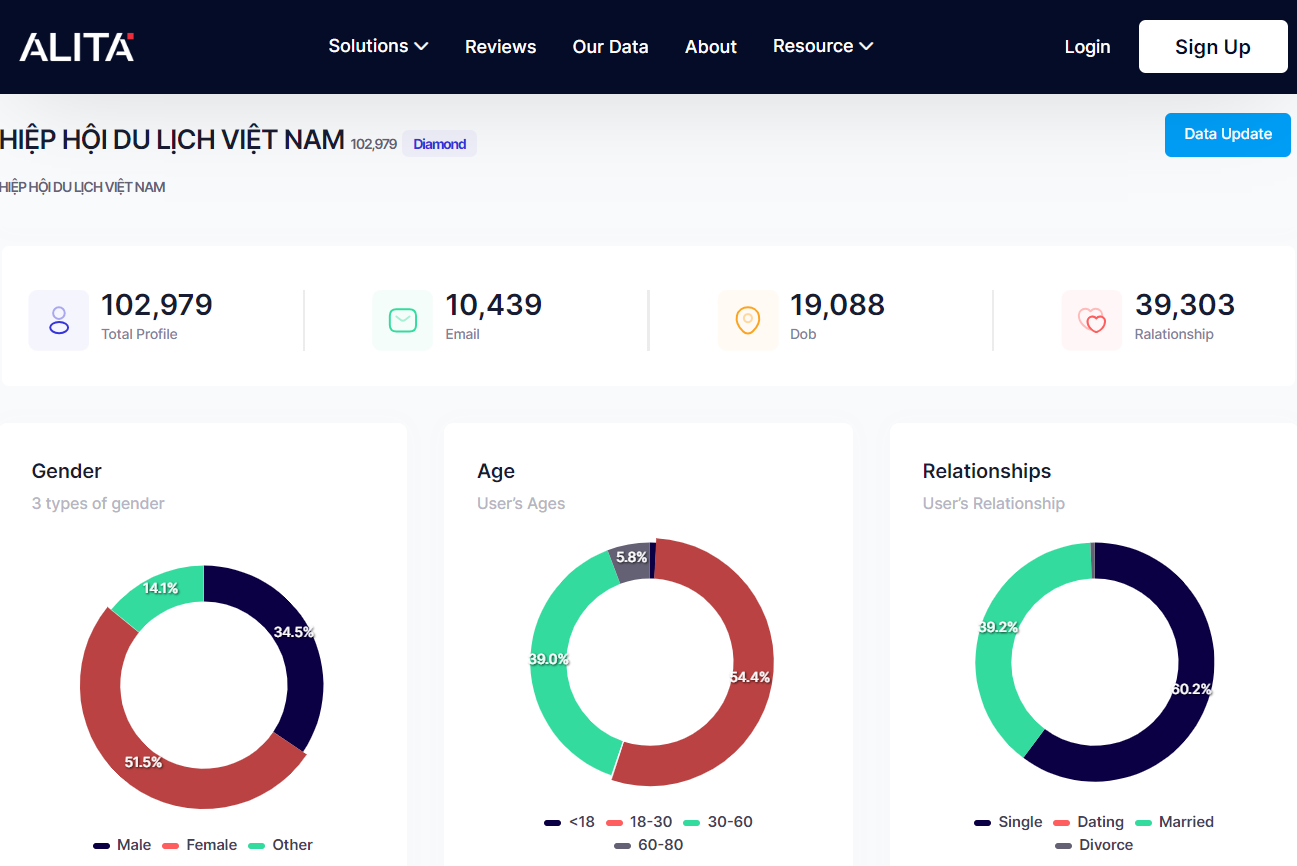Click the 10,439 Email value
Image resolution: width=1297 pixels, height=866 pixels.
(x=494, y=305)
